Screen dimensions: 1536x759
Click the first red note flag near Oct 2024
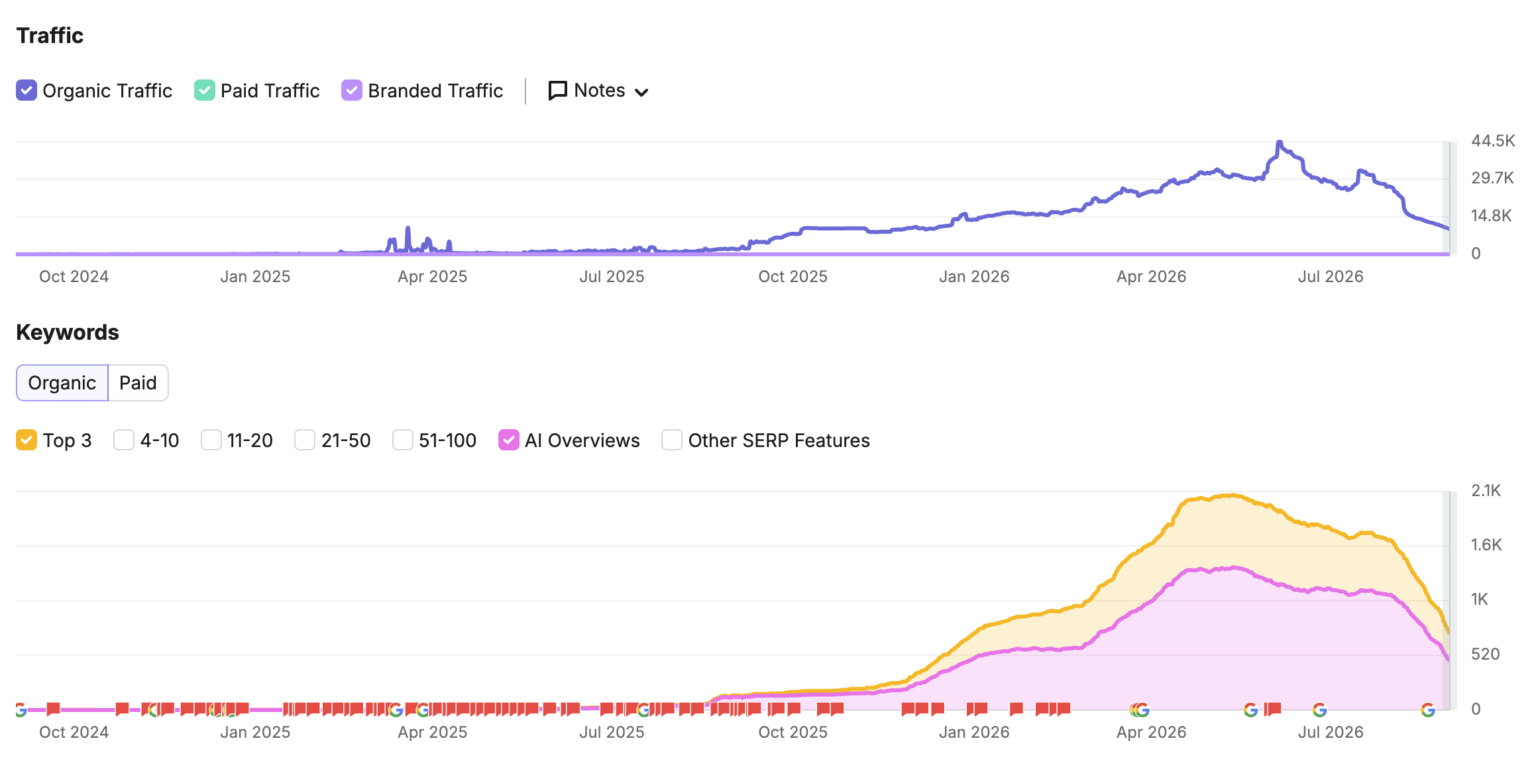pyautogui.click(x=54, y=709)
